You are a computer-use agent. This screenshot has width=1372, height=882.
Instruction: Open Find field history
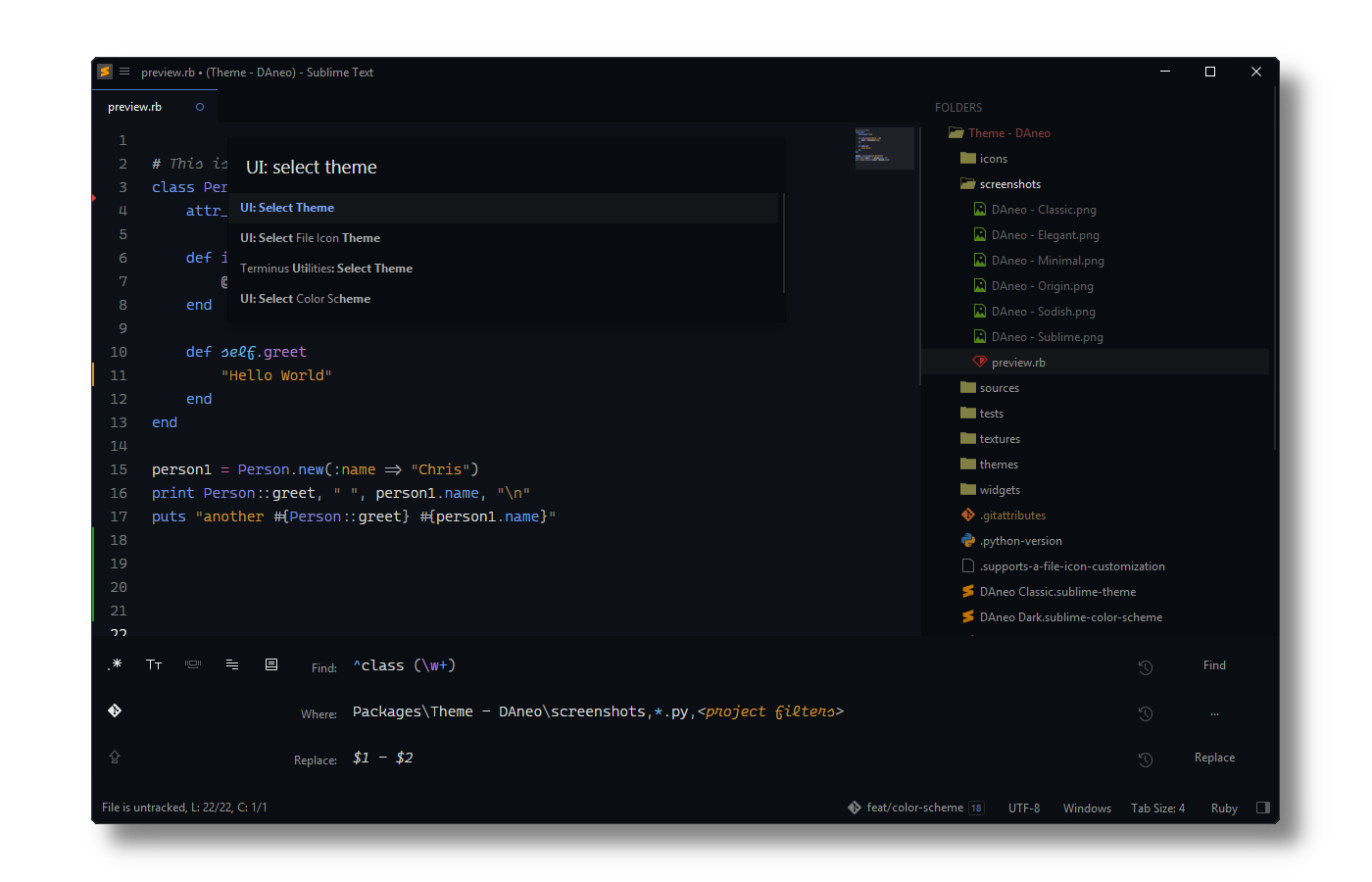(x=1145, y=667)
